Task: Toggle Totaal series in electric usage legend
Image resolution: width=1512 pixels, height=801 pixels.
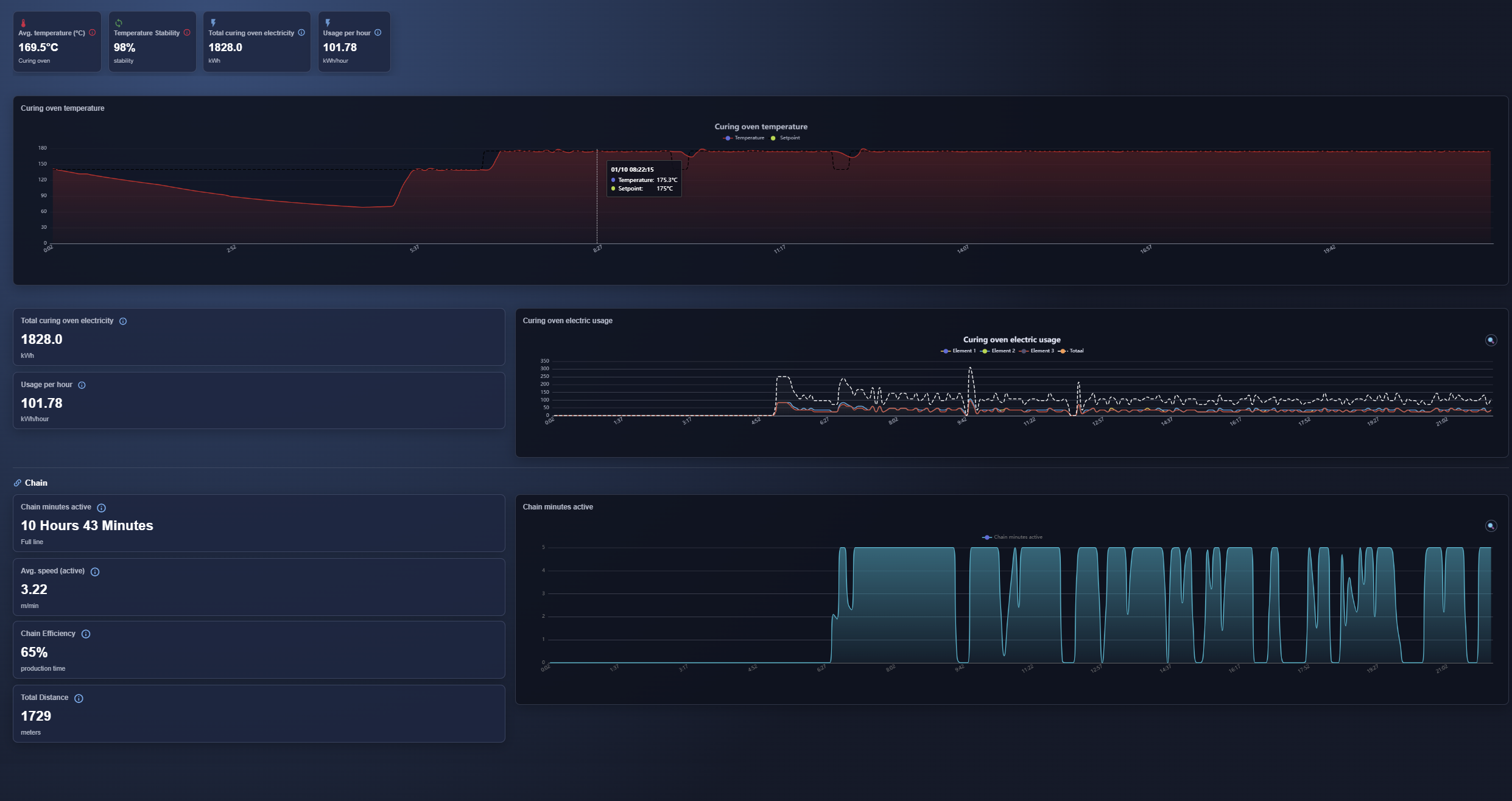Action: (x=1071, y=351)
